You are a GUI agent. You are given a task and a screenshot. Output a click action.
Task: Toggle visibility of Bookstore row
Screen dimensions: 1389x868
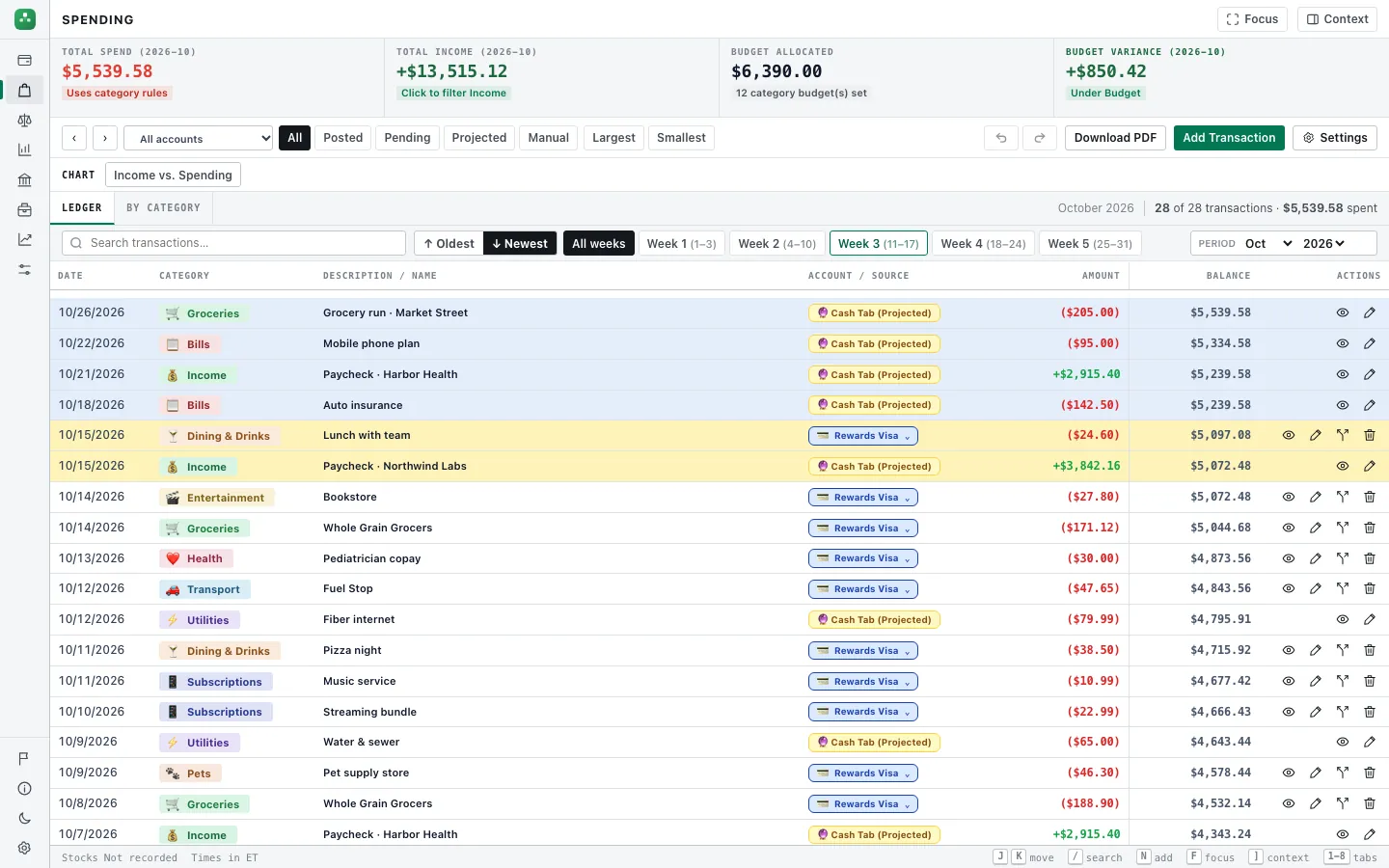tap(1289, 498)
